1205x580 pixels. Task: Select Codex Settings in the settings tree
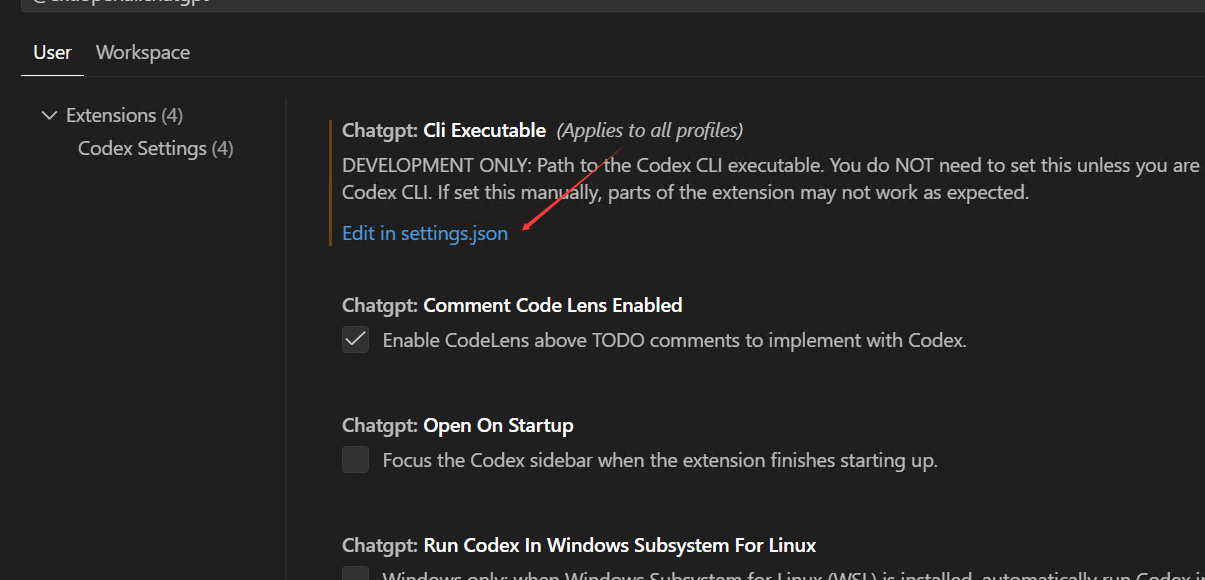[x=155, y=149]
